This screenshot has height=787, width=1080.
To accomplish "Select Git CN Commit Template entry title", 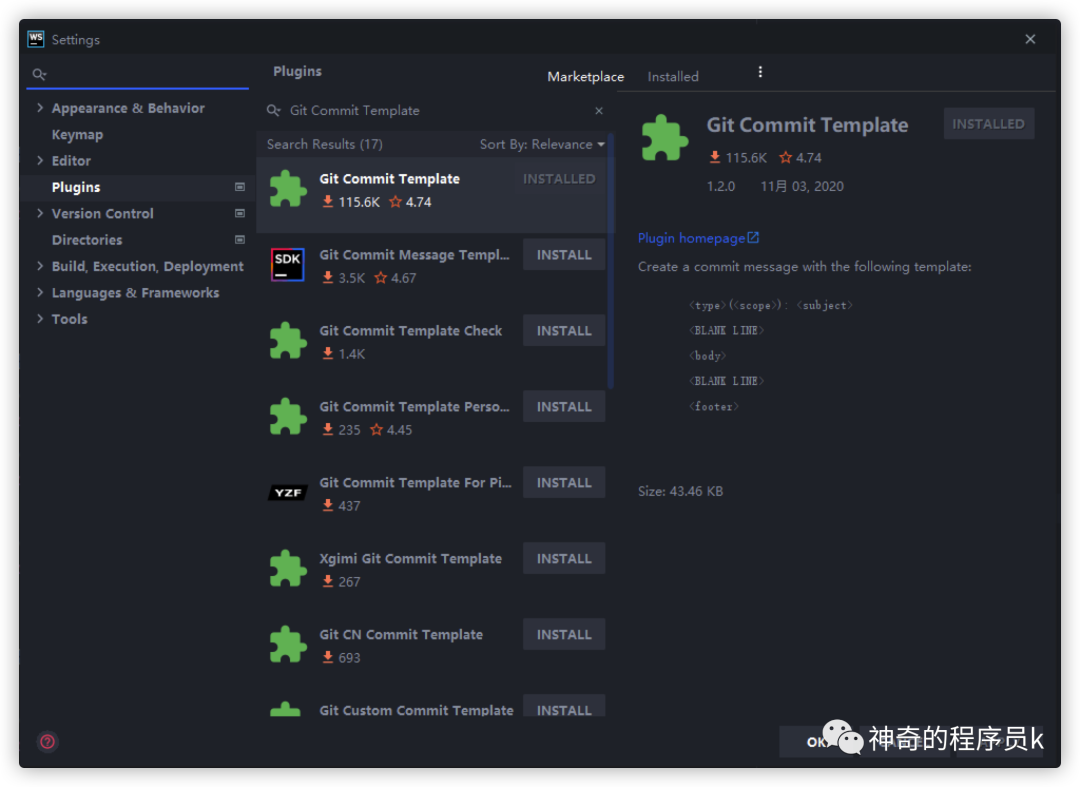I will click(x=401, y=634).
